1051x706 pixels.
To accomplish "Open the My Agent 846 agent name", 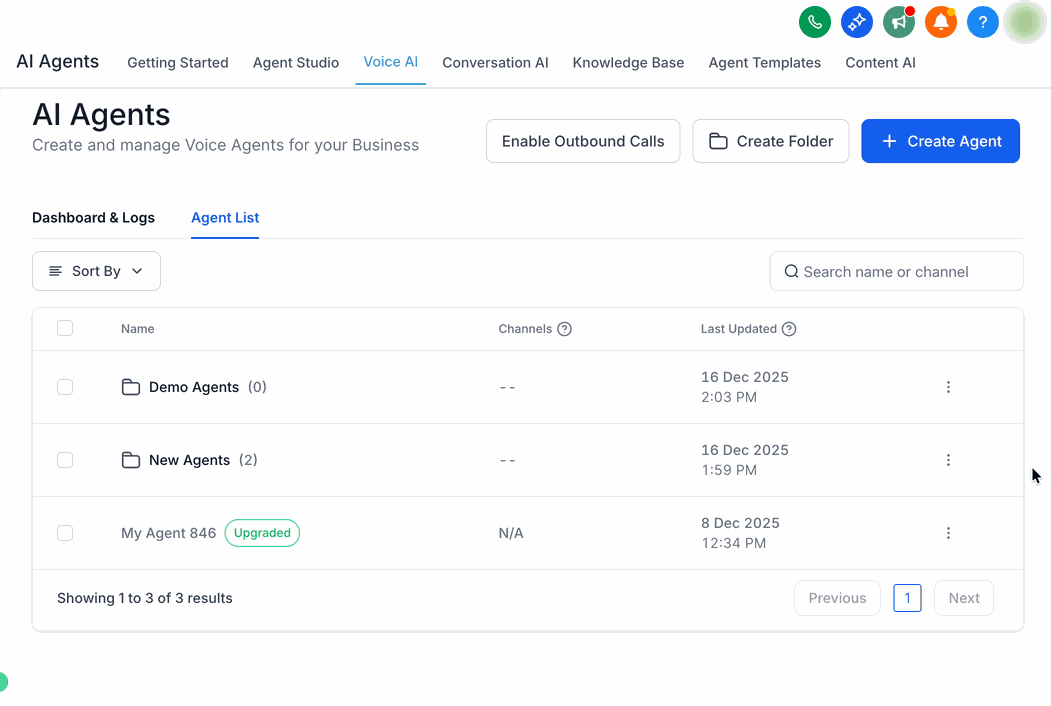I will pos(168,533).
